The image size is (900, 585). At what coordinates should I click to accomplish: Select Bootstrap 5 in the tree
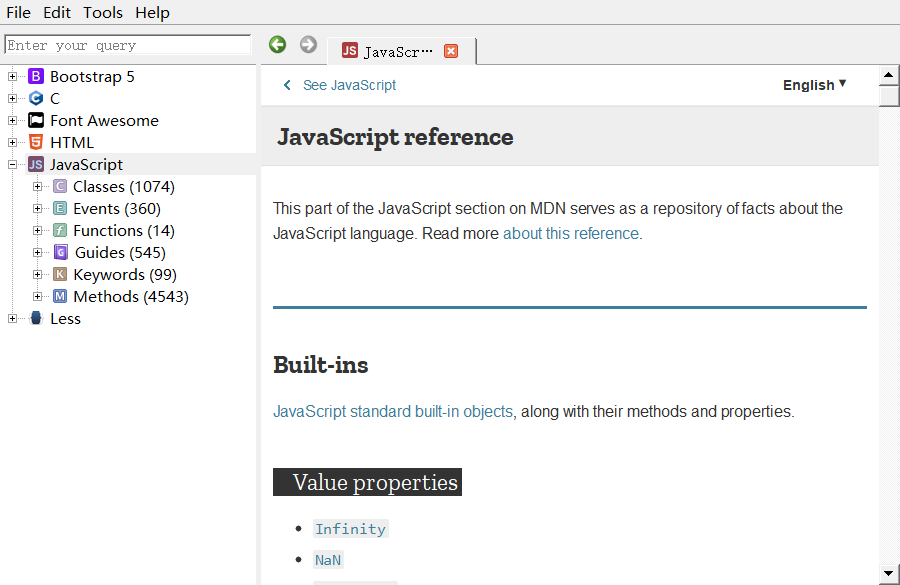tap(92, 76)
